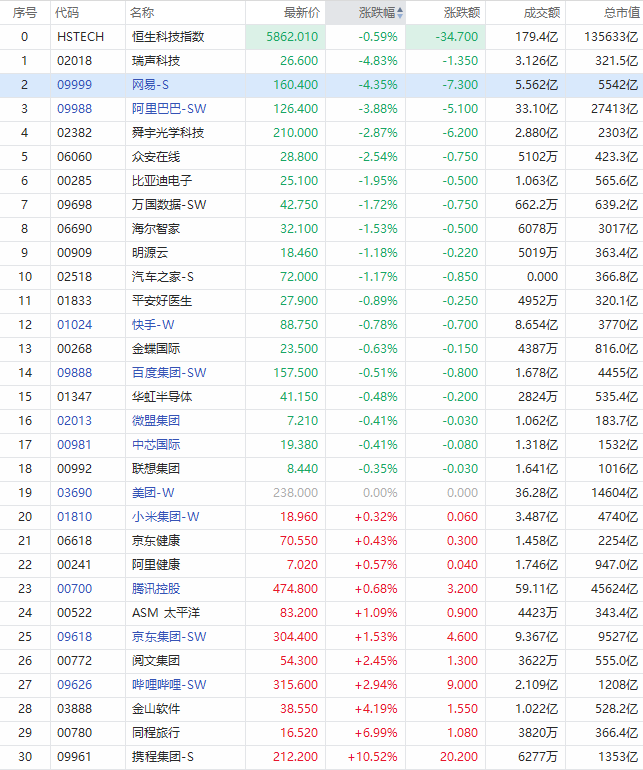Sort by the 涨跌幅 column arrow icon
The image size is (643, 770).
400,13
